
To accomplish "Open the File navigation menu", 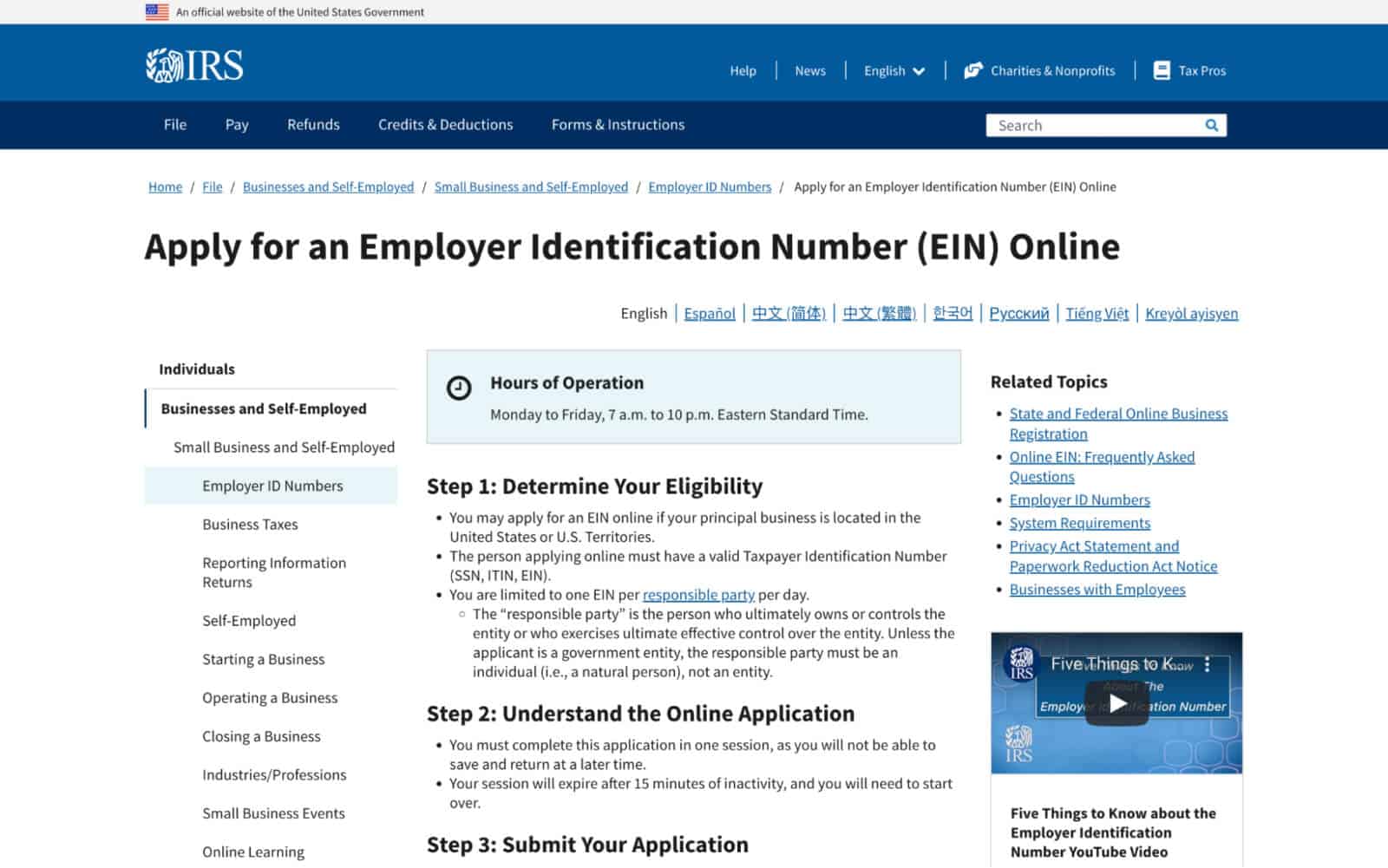I will (174, 125).
